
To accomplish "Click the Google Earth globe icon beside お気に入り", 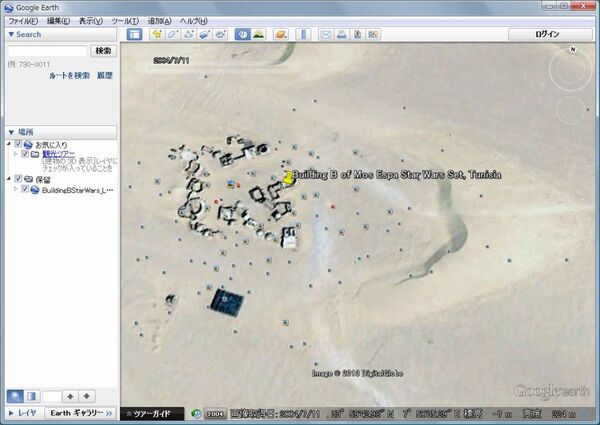I will 28,145.
